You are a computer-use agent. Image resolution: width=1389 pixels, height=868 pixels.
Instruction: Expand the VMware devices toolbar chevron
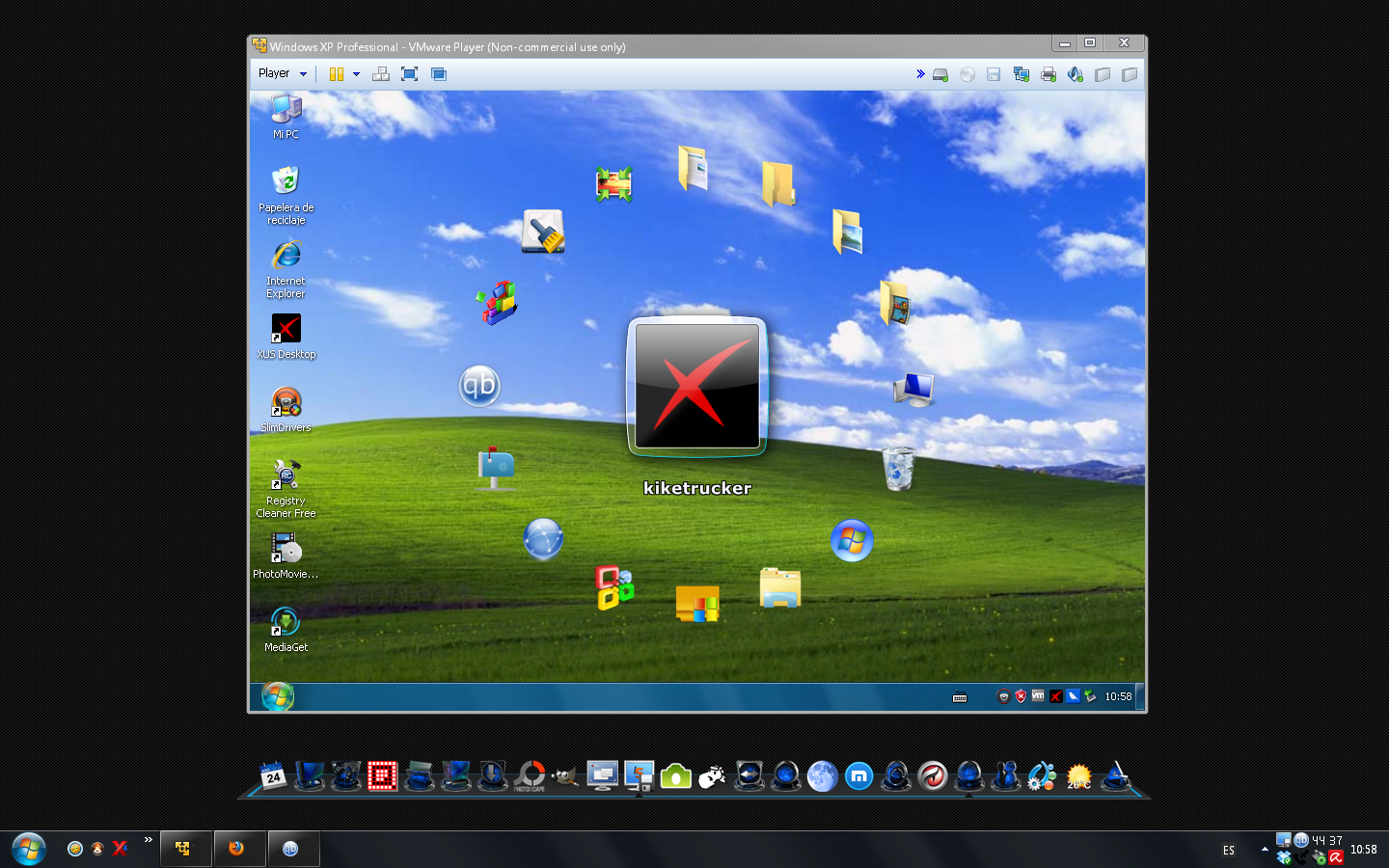tap(920, 73)
